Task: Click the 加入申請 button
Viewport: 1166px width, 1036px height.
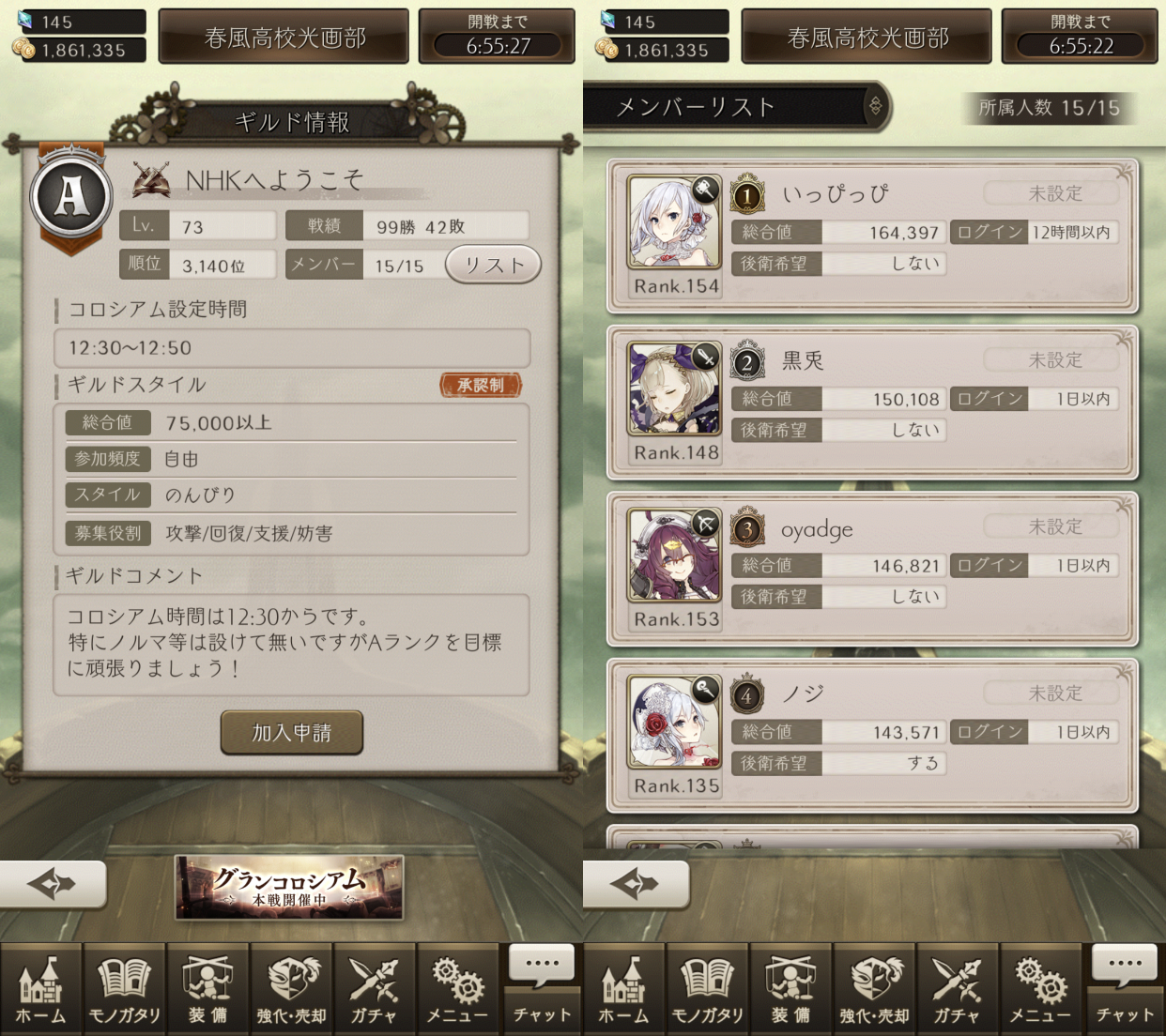Action: pos(291,732)
